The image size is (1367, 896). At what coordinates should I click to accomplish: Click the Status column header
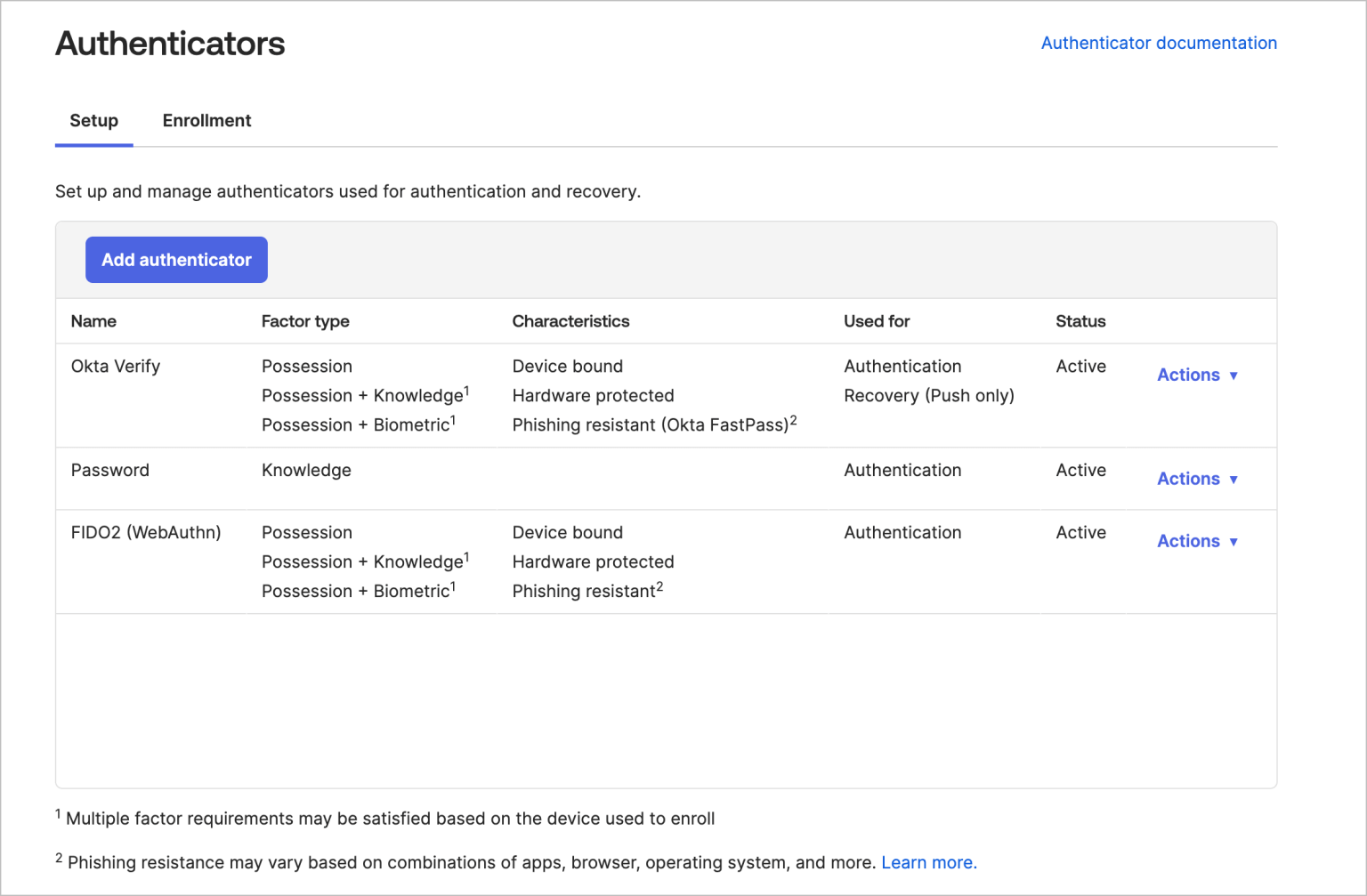(x=1080, y=320)
